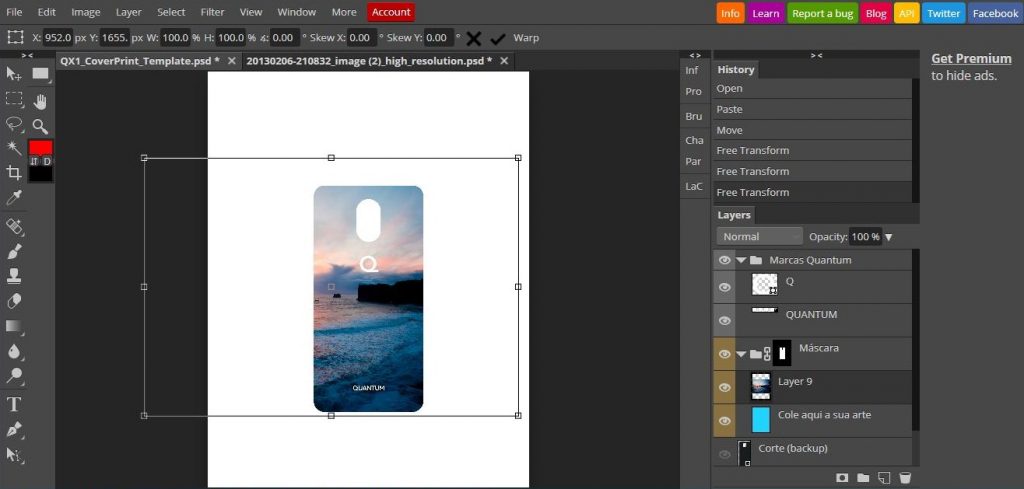Cancel the free transform with X
The image size is (1024, 489).
474,39
